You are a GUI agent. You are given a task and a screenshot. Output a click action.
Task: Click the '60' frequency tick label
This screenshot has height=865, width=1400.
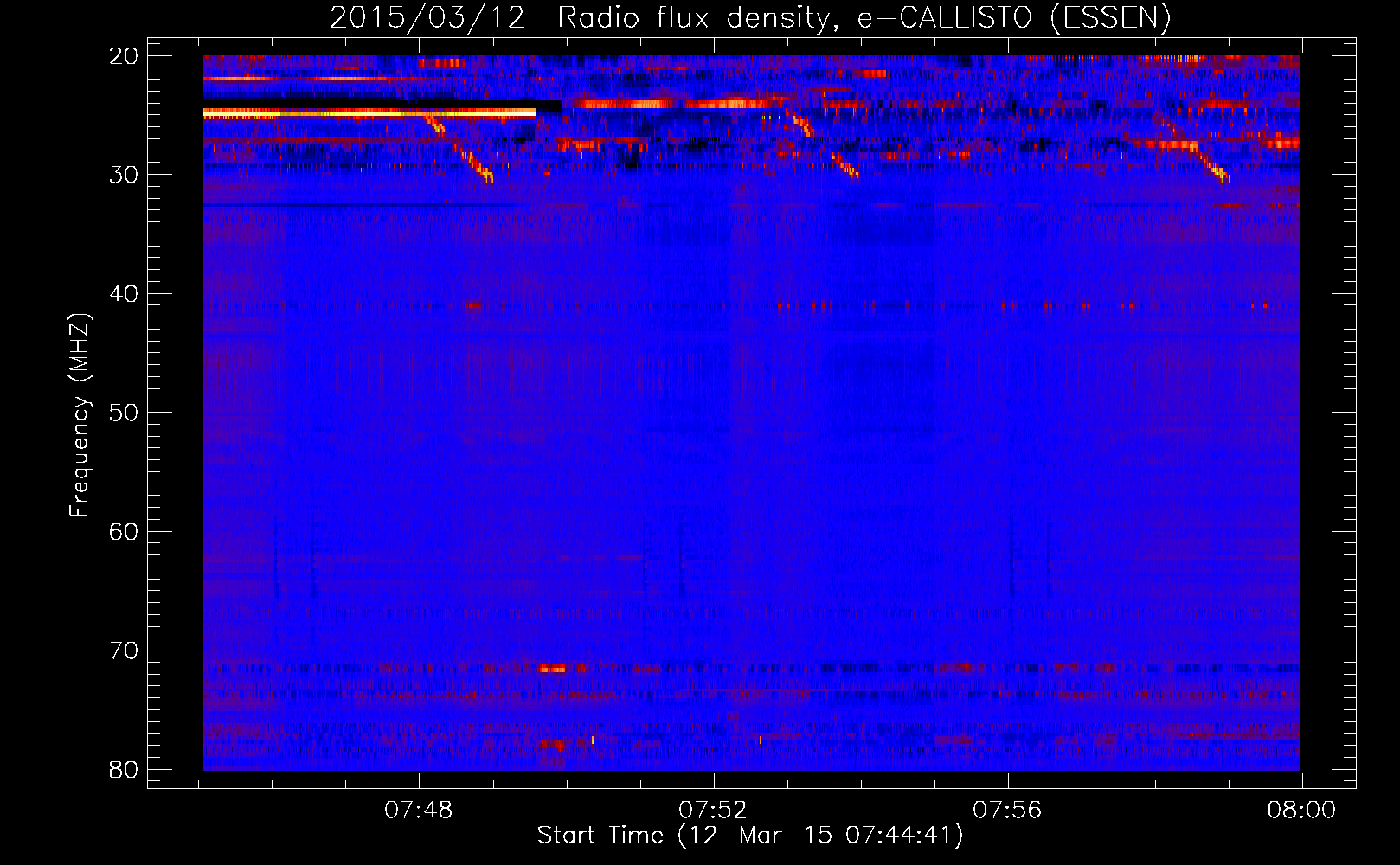tap(124, 531)
